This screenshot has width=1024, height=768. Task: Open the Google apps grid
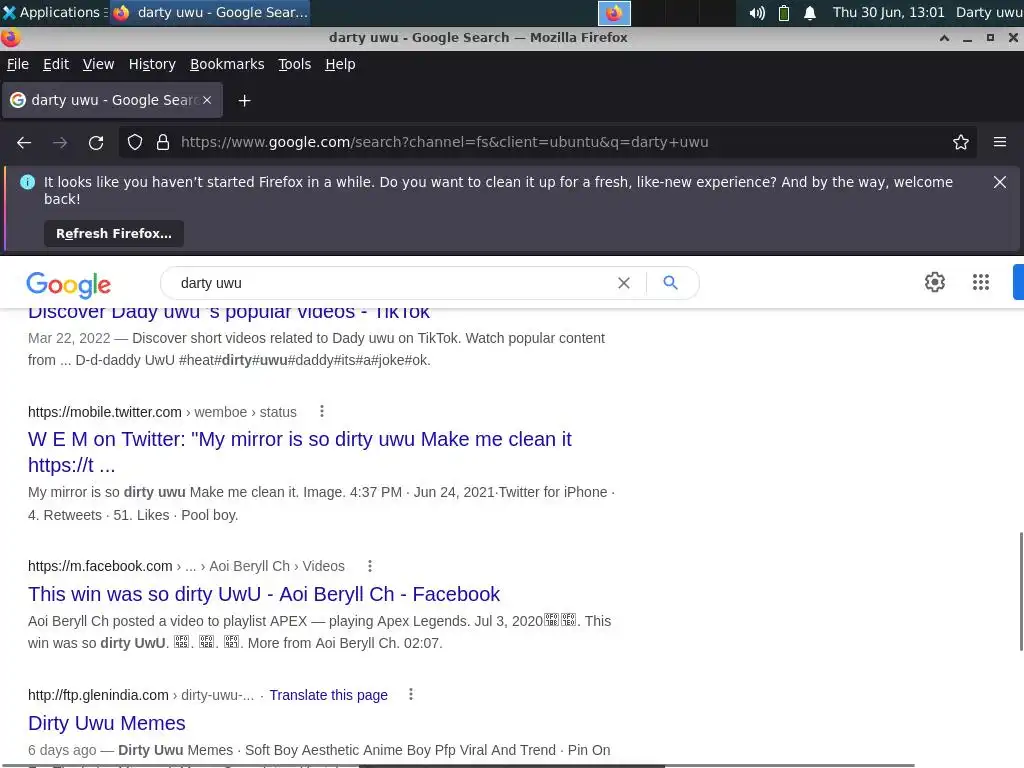(x=981, y=282)
